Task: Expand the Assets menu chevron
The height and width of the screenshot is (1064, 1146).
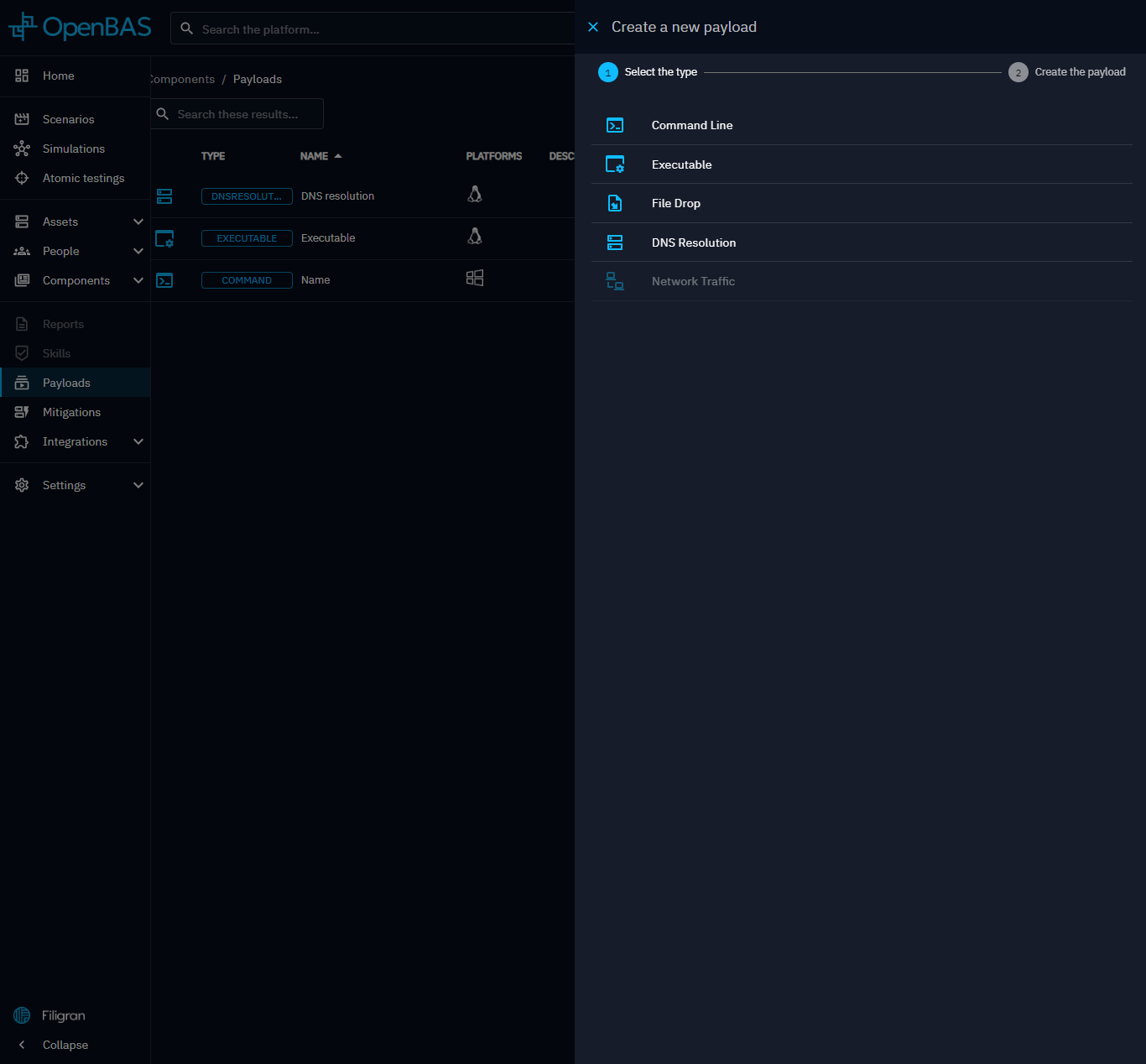Action: tap(138, 222)
